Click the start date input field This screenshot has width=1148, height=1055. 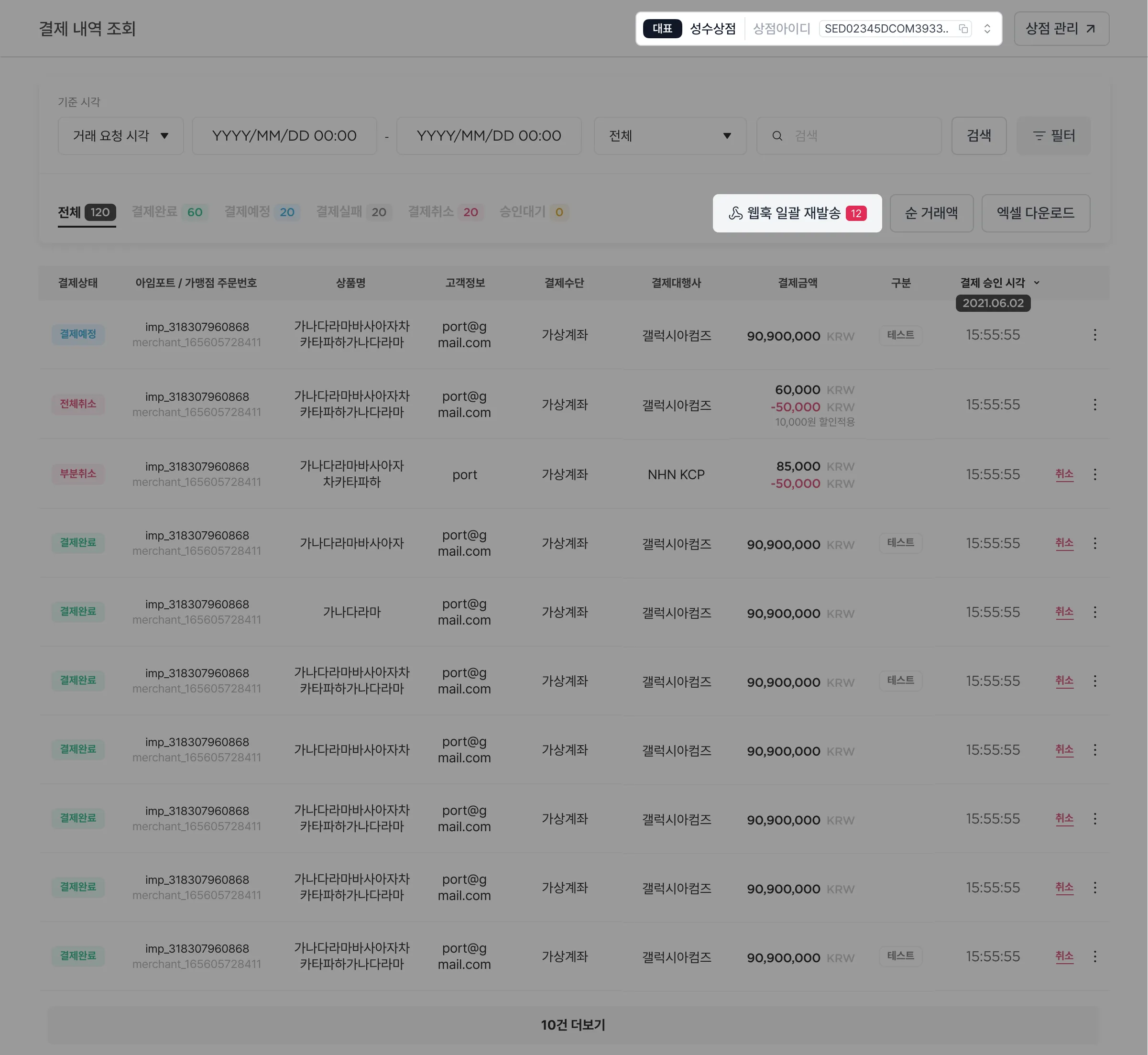284,136
